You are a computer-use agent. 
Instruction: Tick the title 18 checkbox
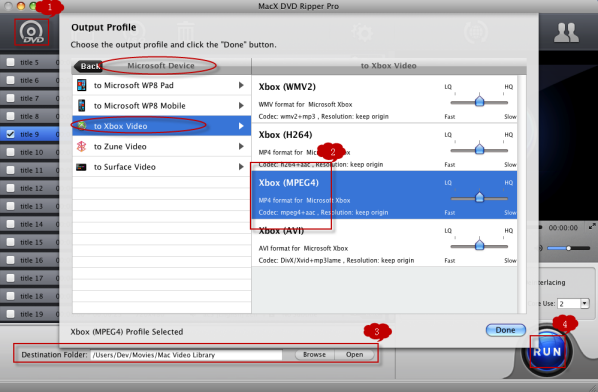(11, 296)
